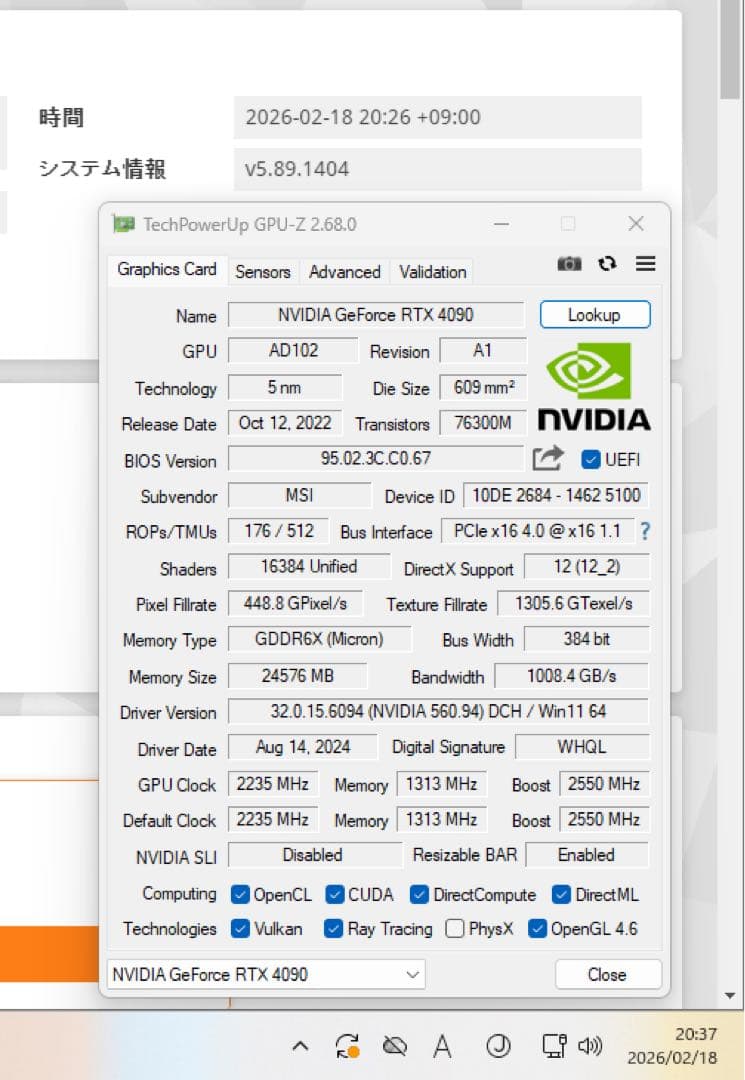
Task: Open the GPU-Z hamburger menu
Action: coord(645,264)
